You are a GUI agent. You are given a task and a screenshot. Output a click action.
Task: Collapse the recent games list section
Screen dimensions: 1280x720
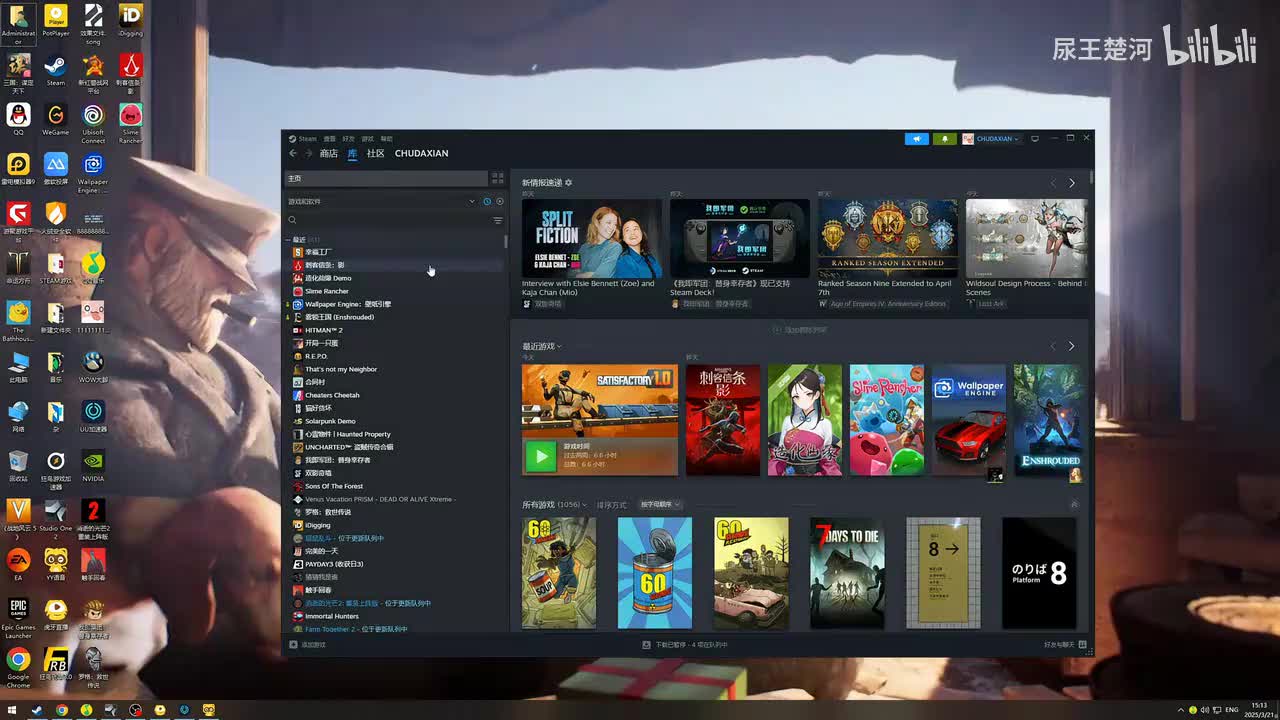pos(288,240)
